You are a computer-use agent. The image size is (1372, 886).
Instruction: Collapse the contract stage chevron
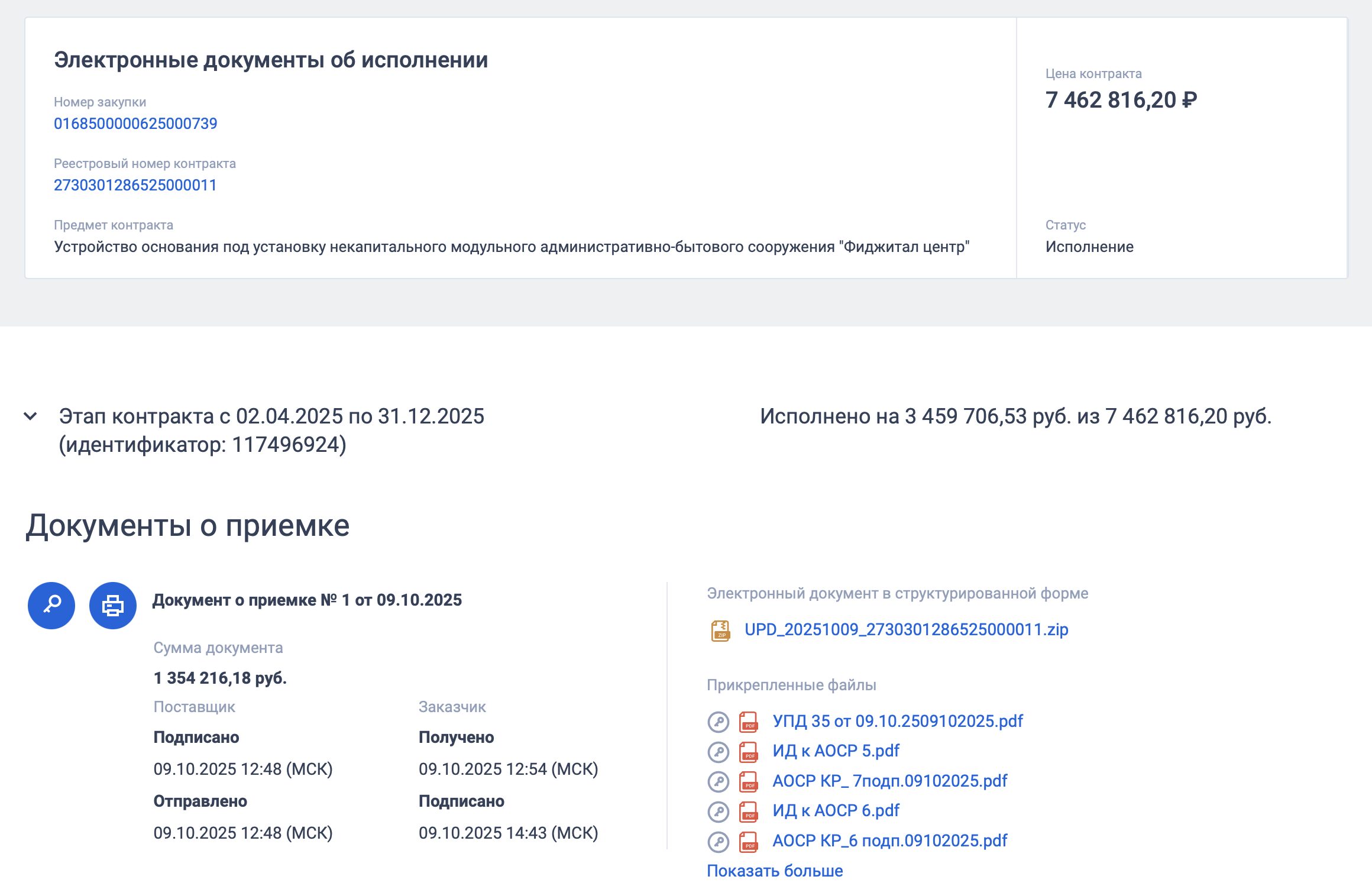click(x=30, y=416)
